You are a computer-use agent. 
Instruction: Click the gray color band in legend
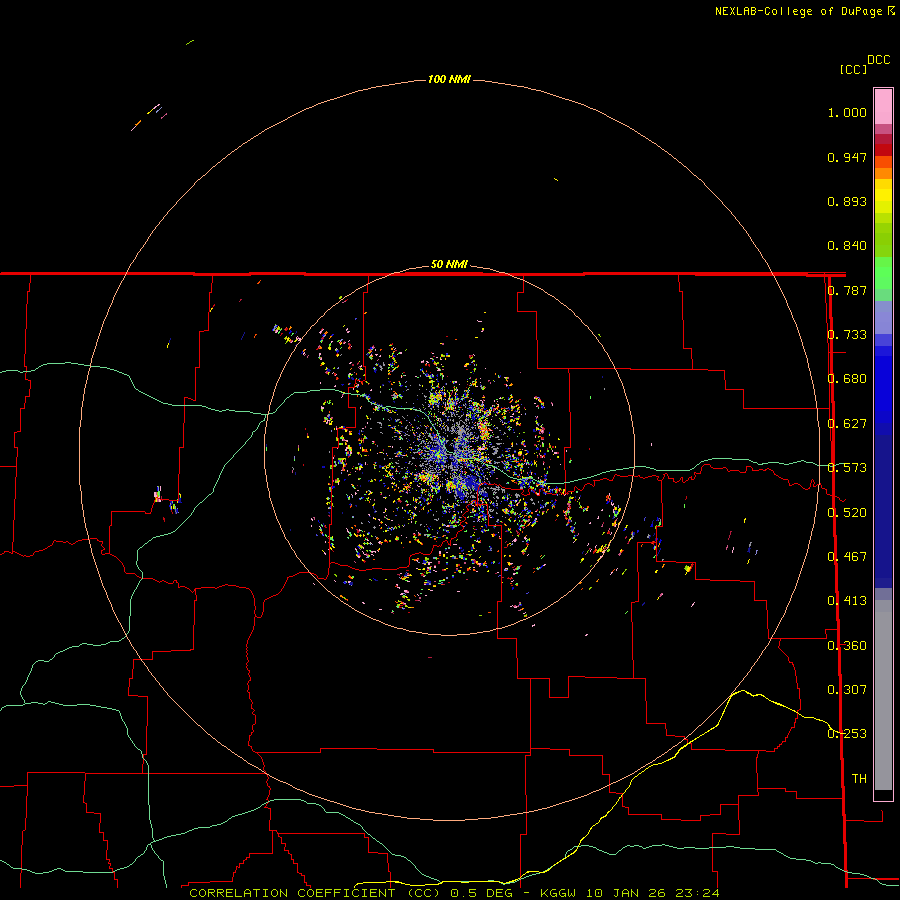pyautogui.click(x=883, y=695)
